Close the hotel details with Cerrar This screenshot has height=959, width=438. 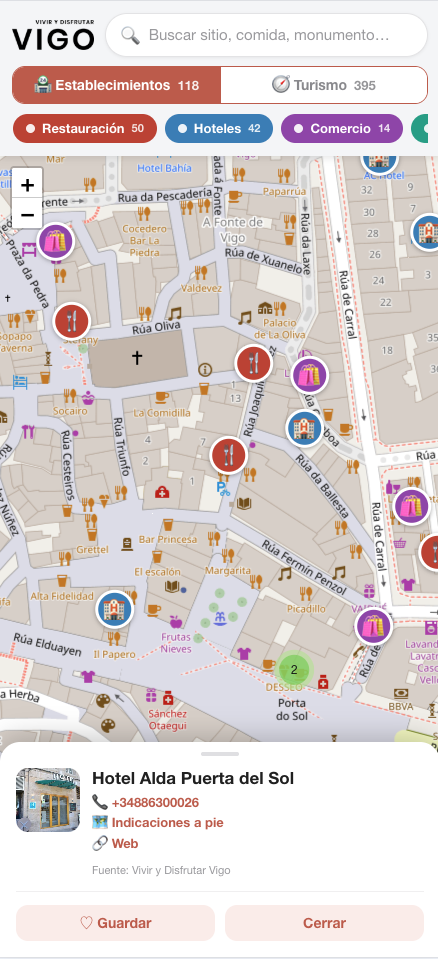(324, 923)
